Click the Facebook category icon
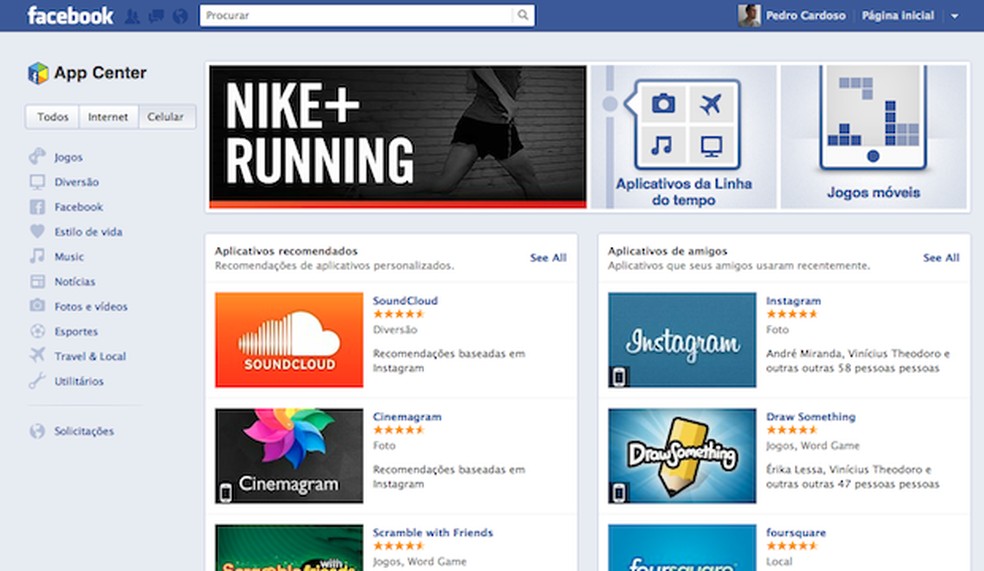 tap(38, 206)
